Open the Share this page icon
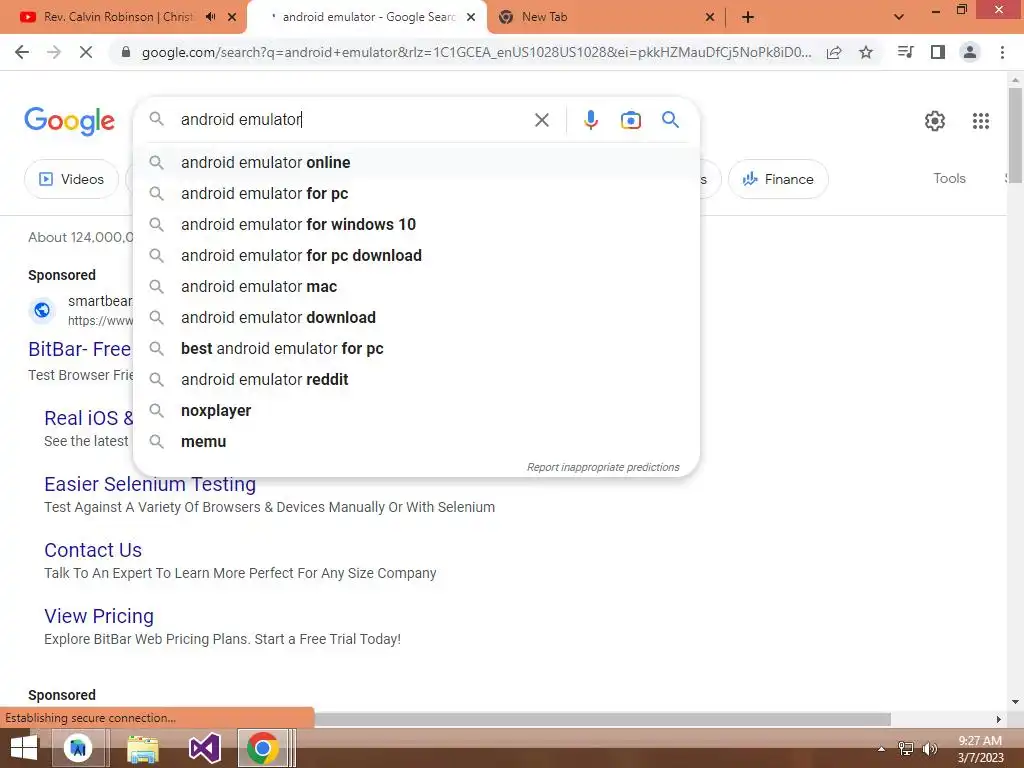 point(834,52)
